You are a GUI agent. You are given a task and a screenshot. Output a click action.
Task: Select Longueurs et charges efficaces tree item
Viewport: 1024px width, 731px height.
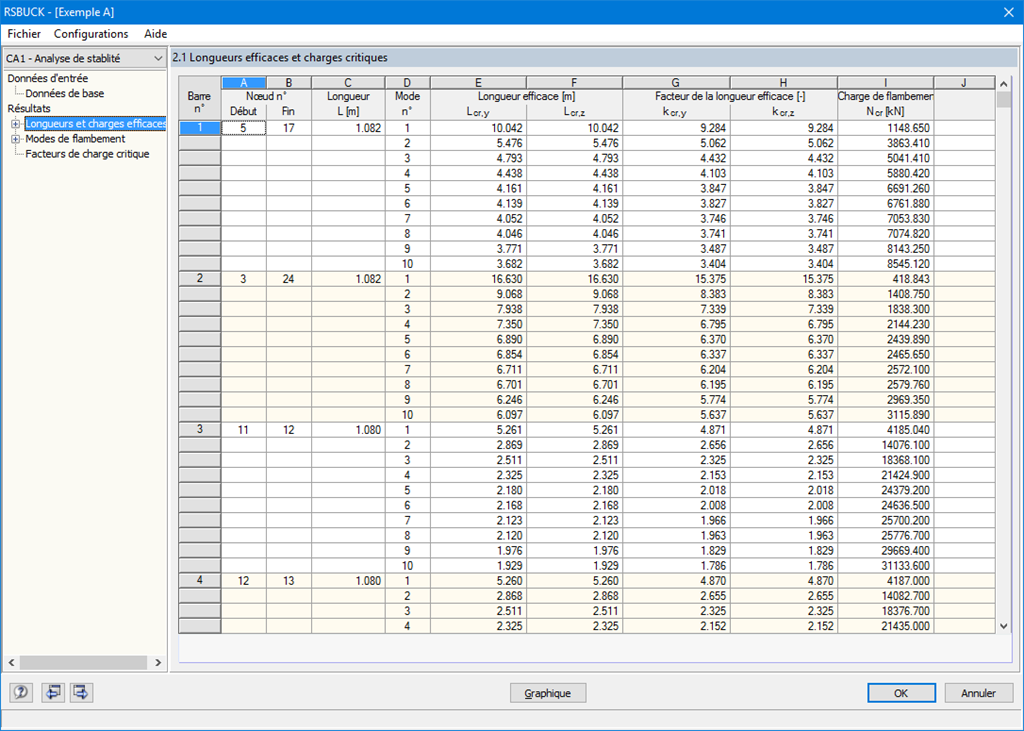(x=95, y=123)
